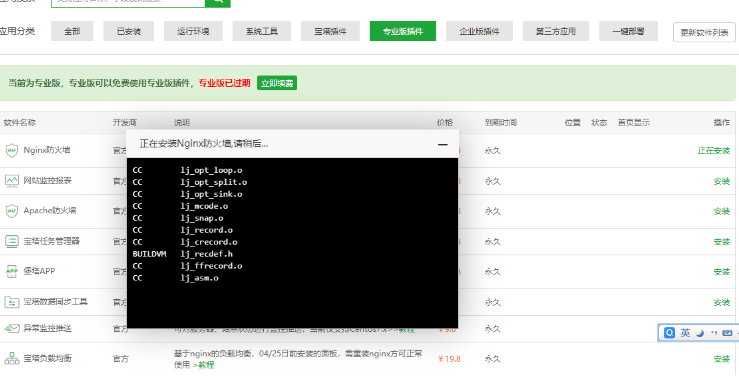This screenshot has width=739, height=377.
Task: Open the 企业版插件 category tab
Action: click(x=479, y=32)
